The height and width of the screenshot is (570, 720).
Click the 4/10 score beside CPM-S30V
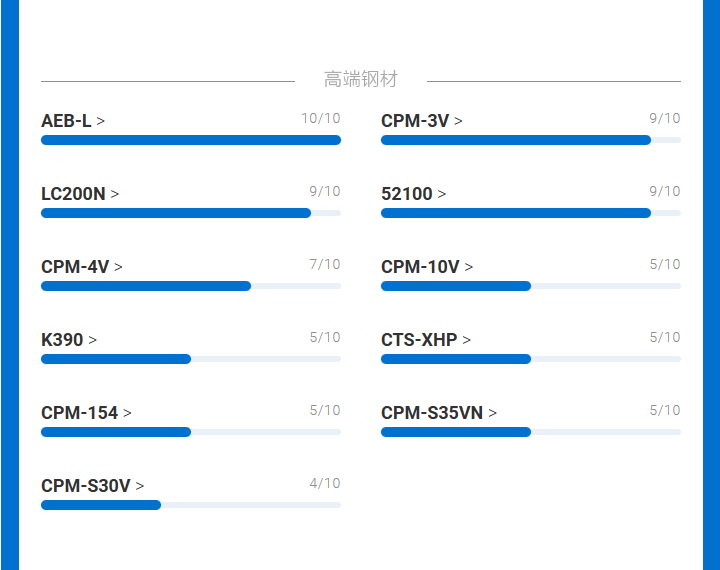coord(325,484)
